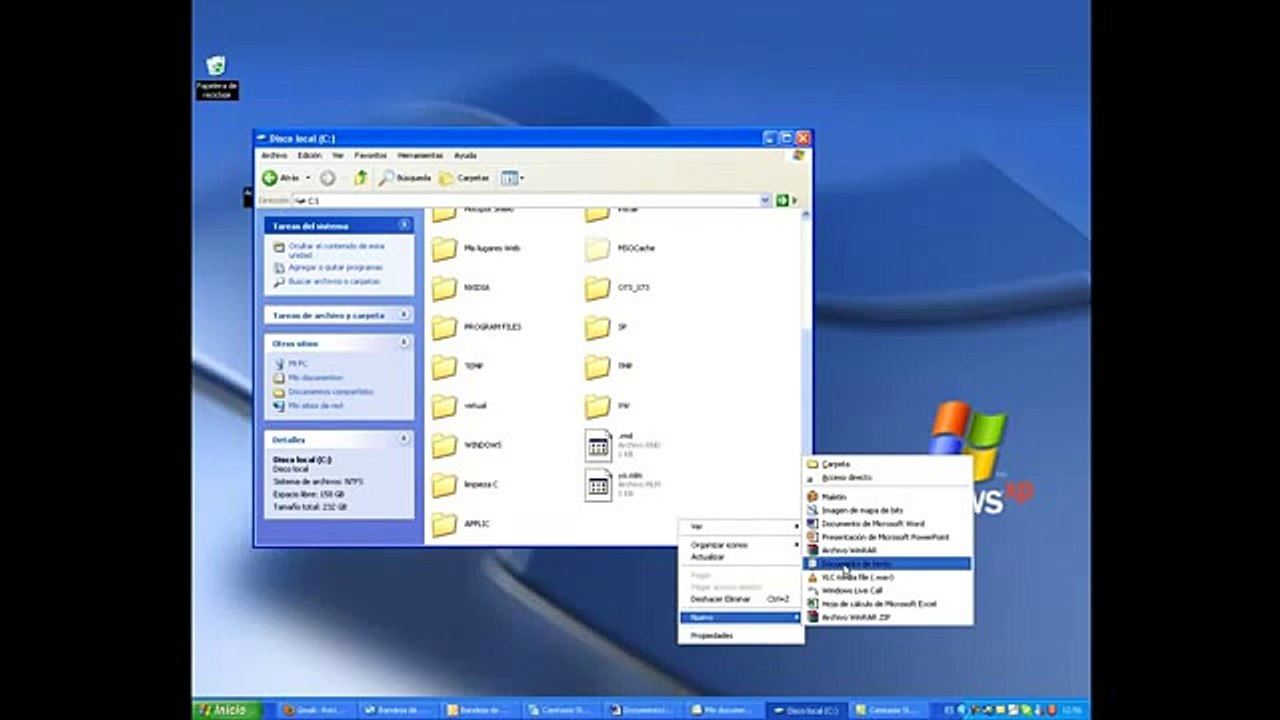Choose Propiedades in the context menu
1280x720 pixels.
pos(741,636)
